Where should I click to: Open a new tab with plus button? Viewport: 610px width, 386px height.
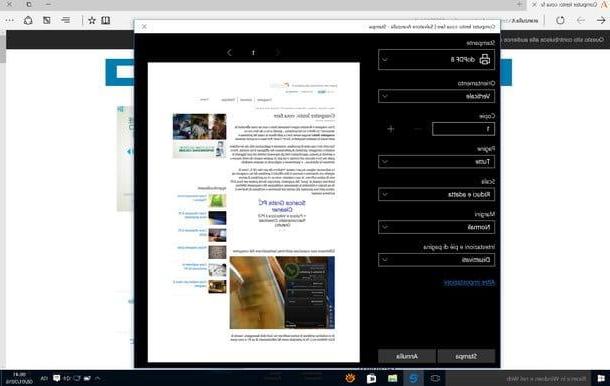click(x=520, y=5)
